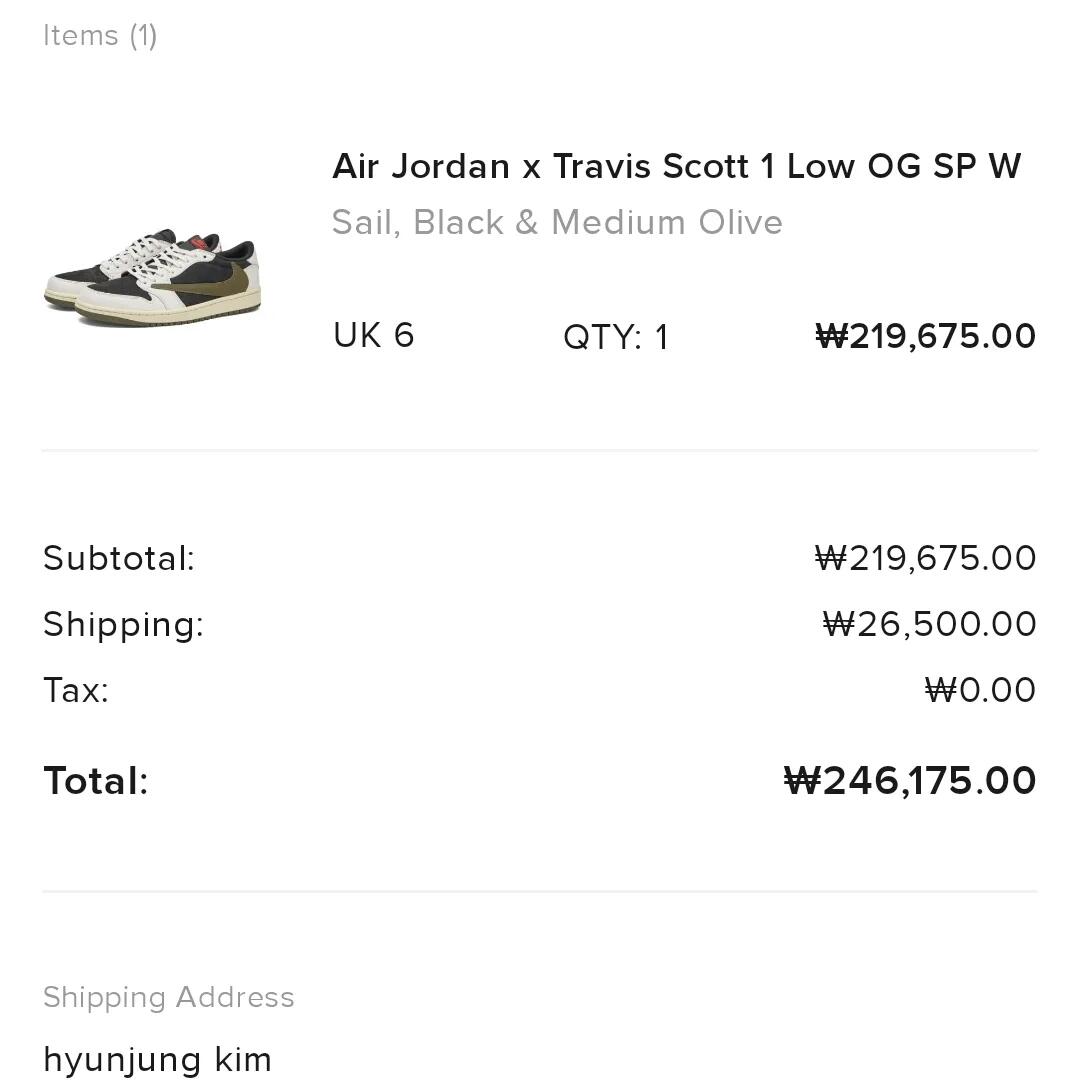Open the Air Jordan x Travis Scott title
The height and width of the screenshot is (1080, 1080).
coord(676,166)
